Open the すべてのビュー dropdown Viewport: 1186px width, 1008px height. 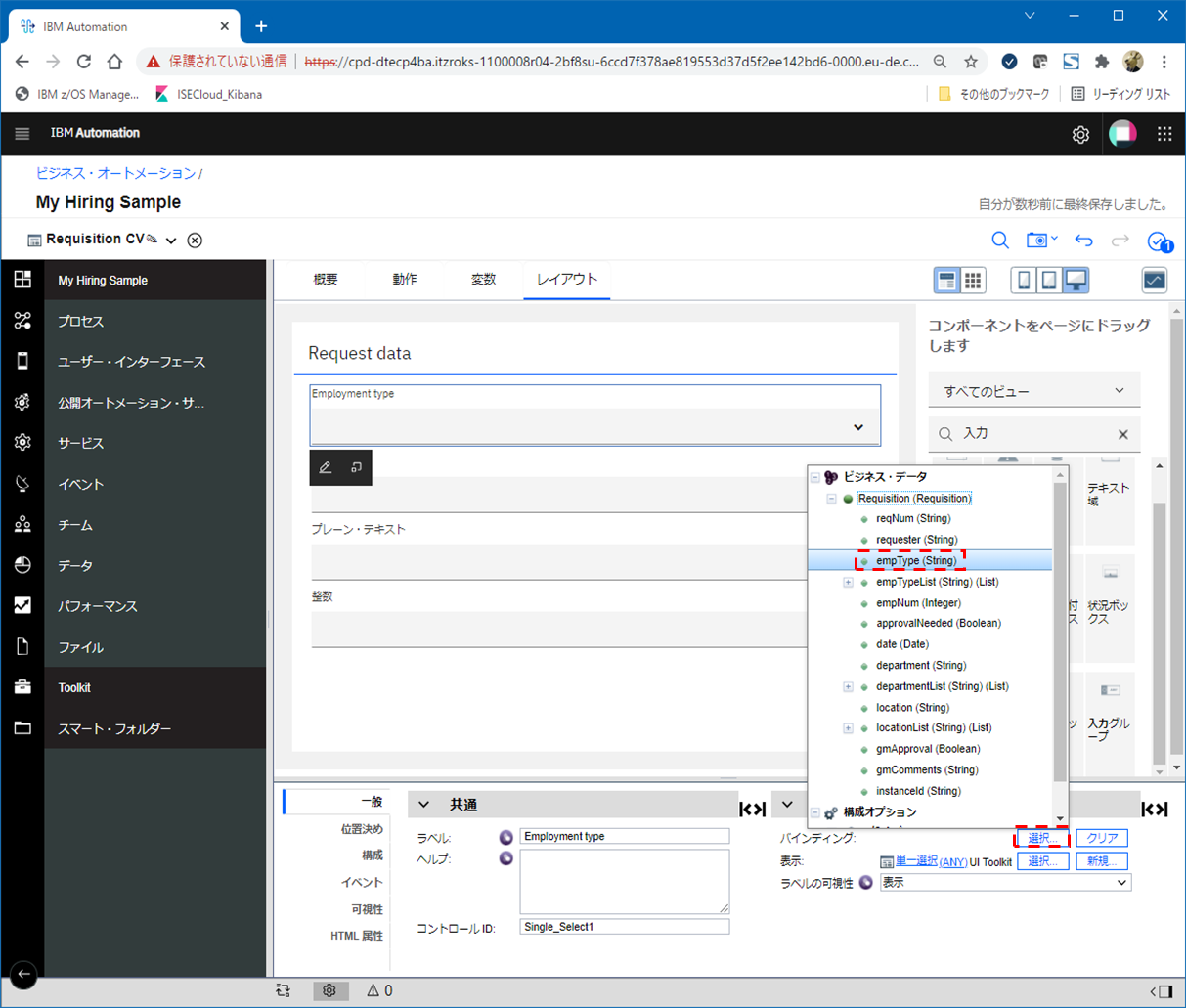point(1034,390)
